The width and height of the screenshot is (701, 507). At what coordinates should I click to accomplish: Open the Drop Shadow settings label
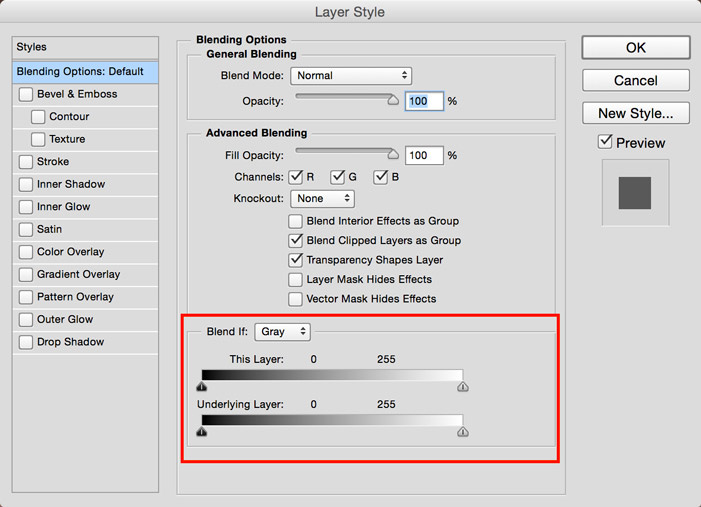pos(70,342)
